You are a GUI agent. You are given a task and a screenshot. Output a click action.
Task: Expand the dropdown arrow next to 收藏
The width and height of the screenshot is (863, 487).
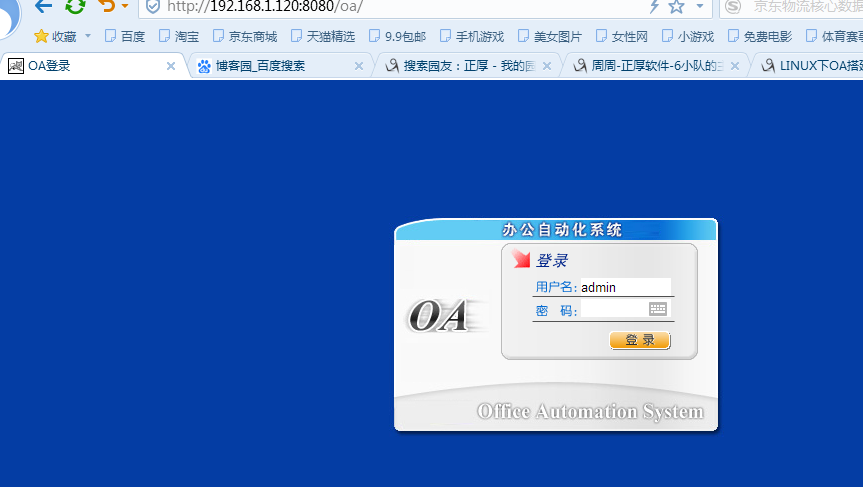88,36
